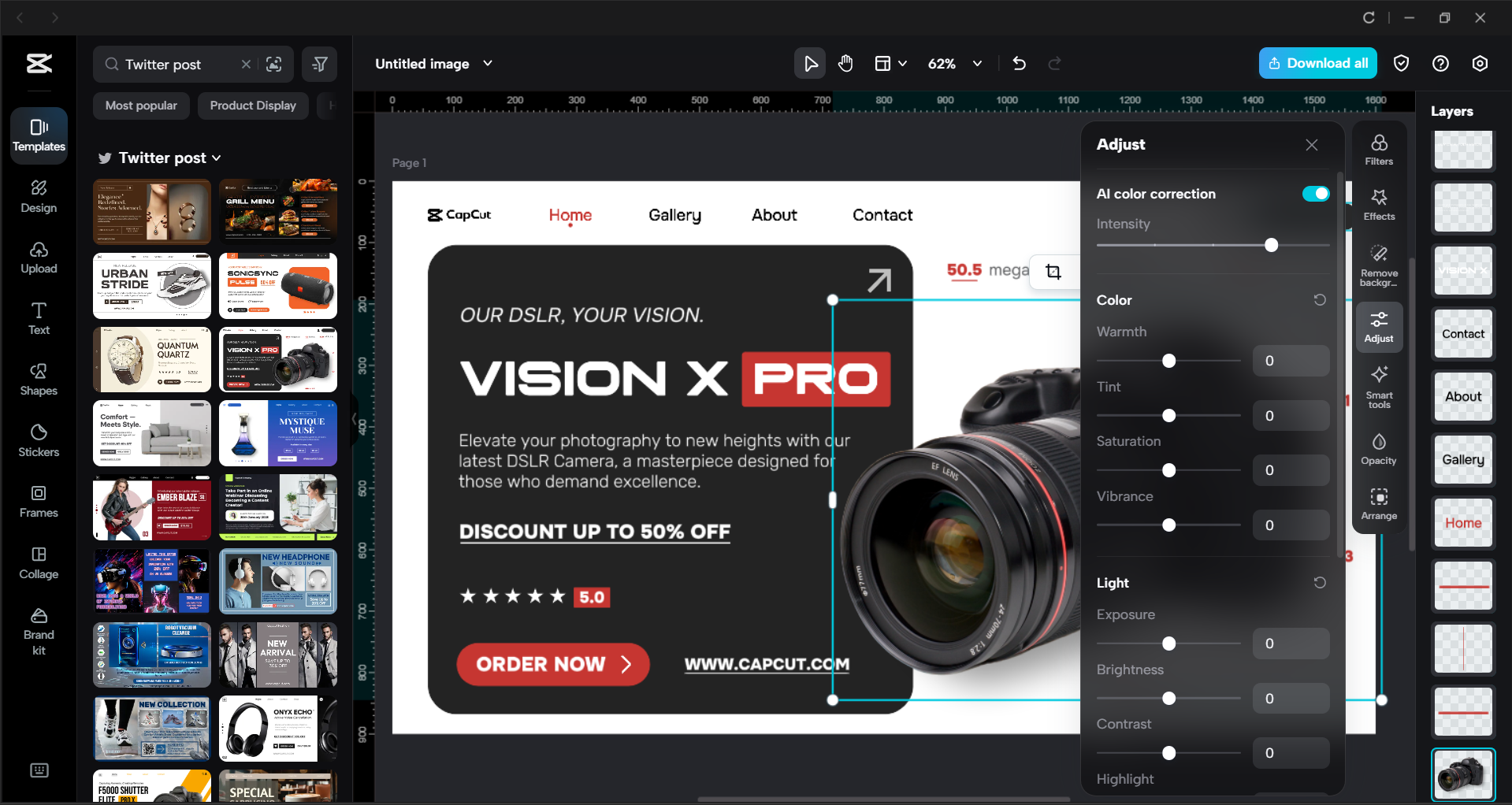Open the Arrange options

[x=1378, y=503]
